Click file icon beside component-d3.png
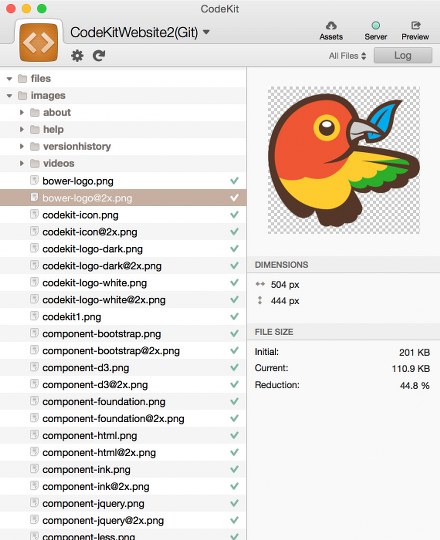The image size is (440, 540). 34,367
